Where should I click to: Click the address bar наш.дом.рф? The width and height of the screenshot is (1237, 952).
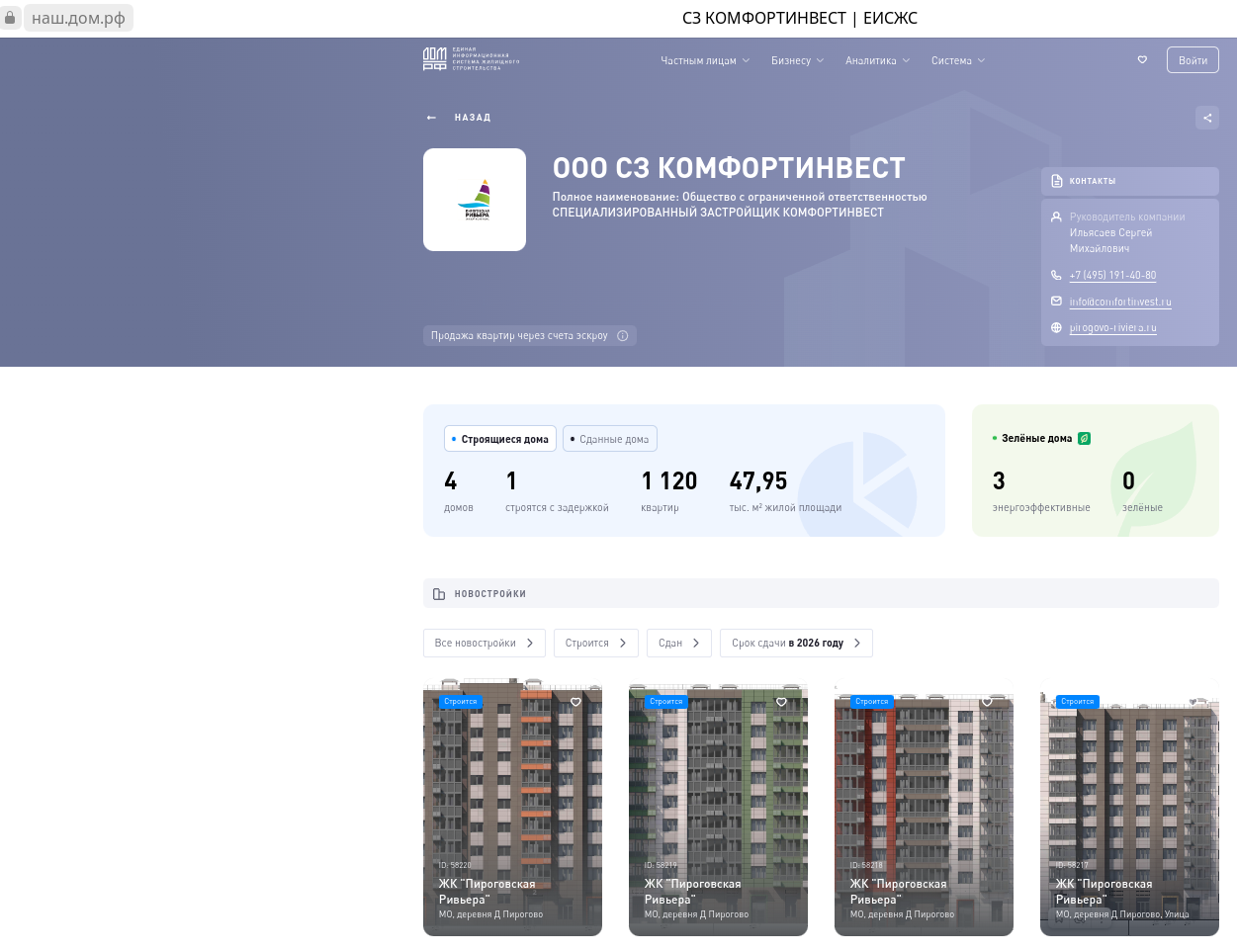tap(78, 18)
